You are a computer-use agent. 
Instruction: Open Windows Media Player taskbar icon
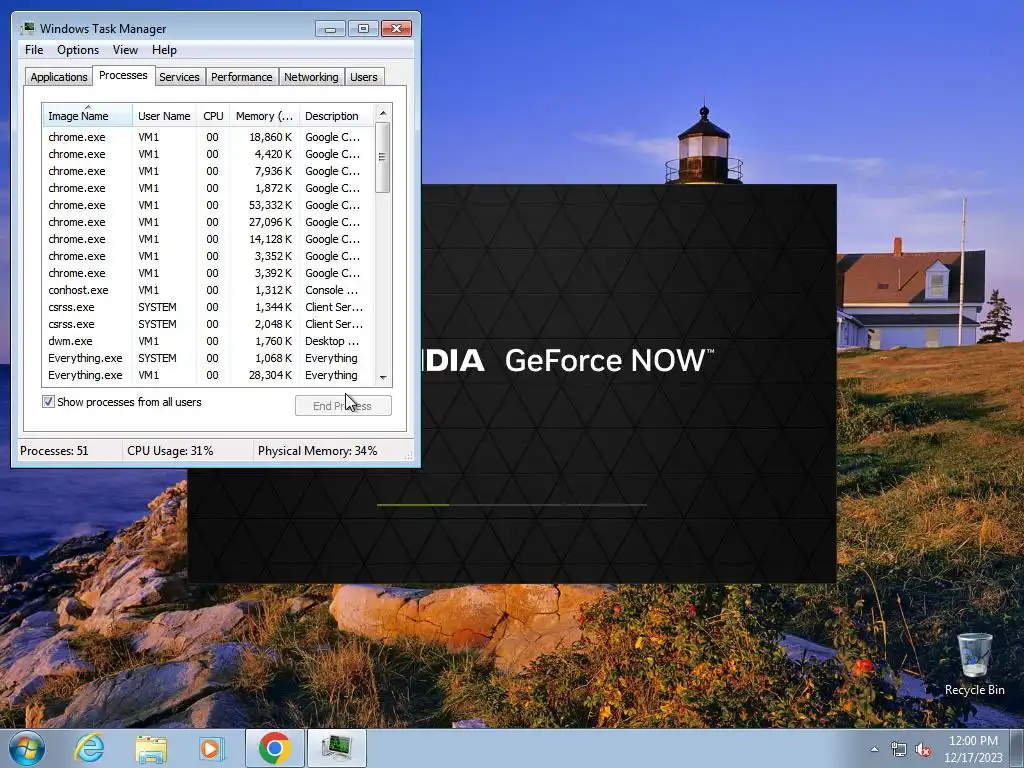211,748
